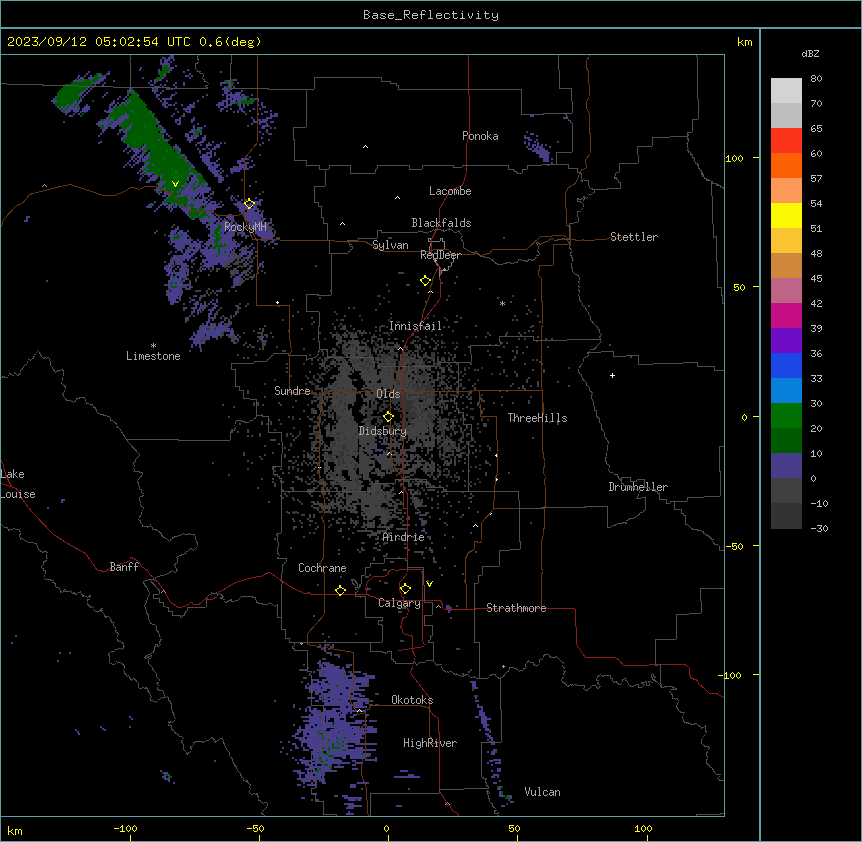
Task: Click the km unit label at top right
Action: (x=745, y=42)
